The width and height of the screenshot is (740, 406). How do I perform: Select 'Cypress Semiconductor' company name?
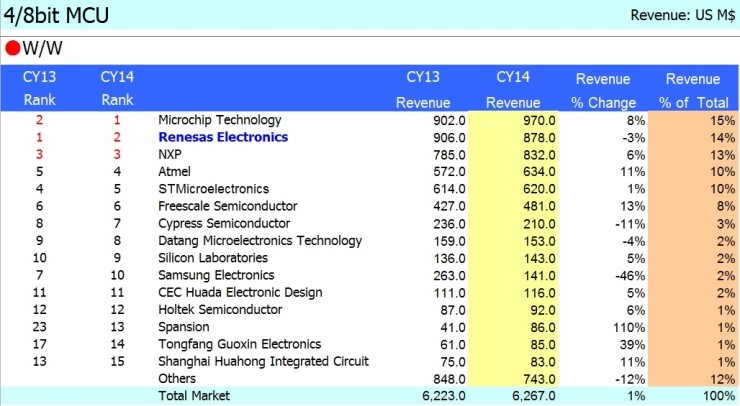click(224, 223)
